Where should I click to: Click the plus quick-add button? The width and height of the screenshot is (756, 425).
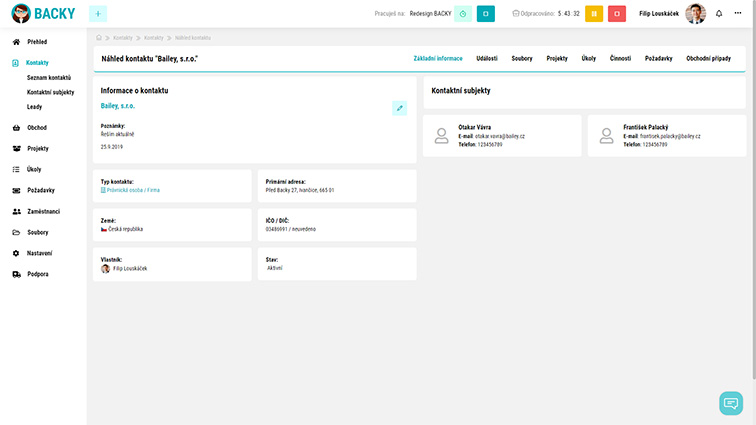(98, 13)
